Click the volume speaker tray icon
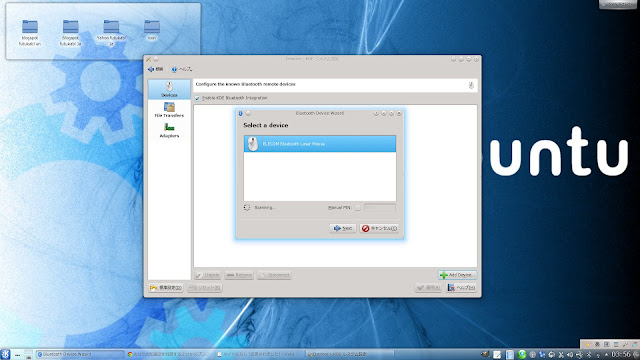640x360 pixels. tap(570, 355)
